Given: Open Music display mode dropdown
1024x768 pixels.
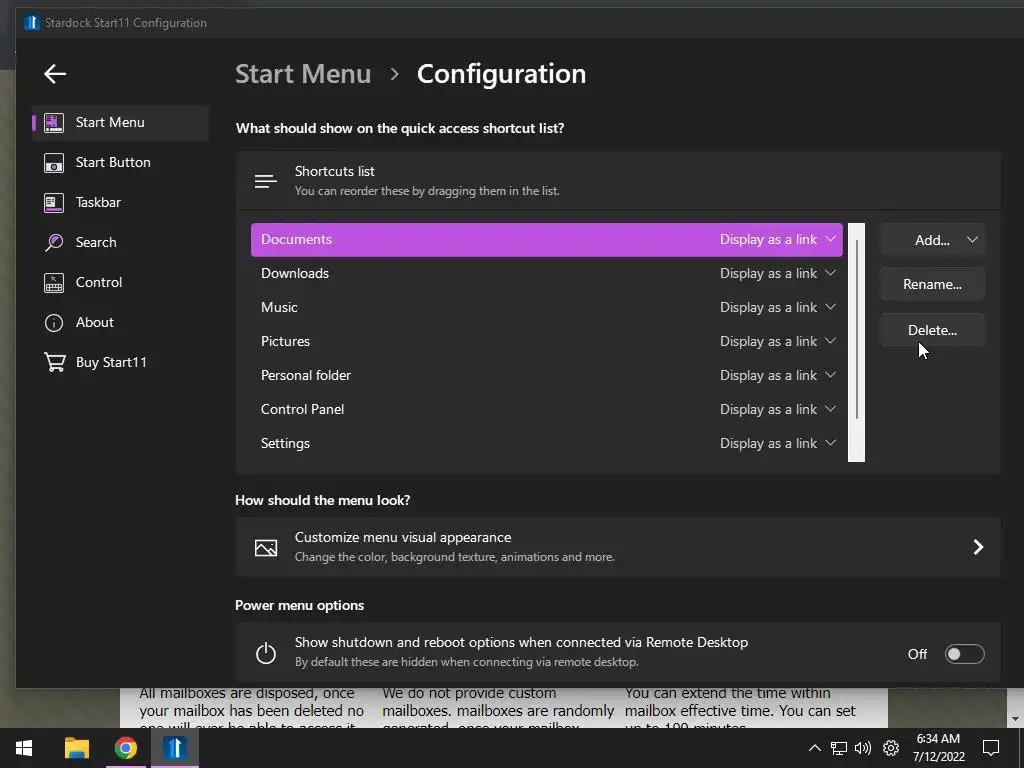Looking at the screenshot, I should pyautogui.click(x=777, y=308).
